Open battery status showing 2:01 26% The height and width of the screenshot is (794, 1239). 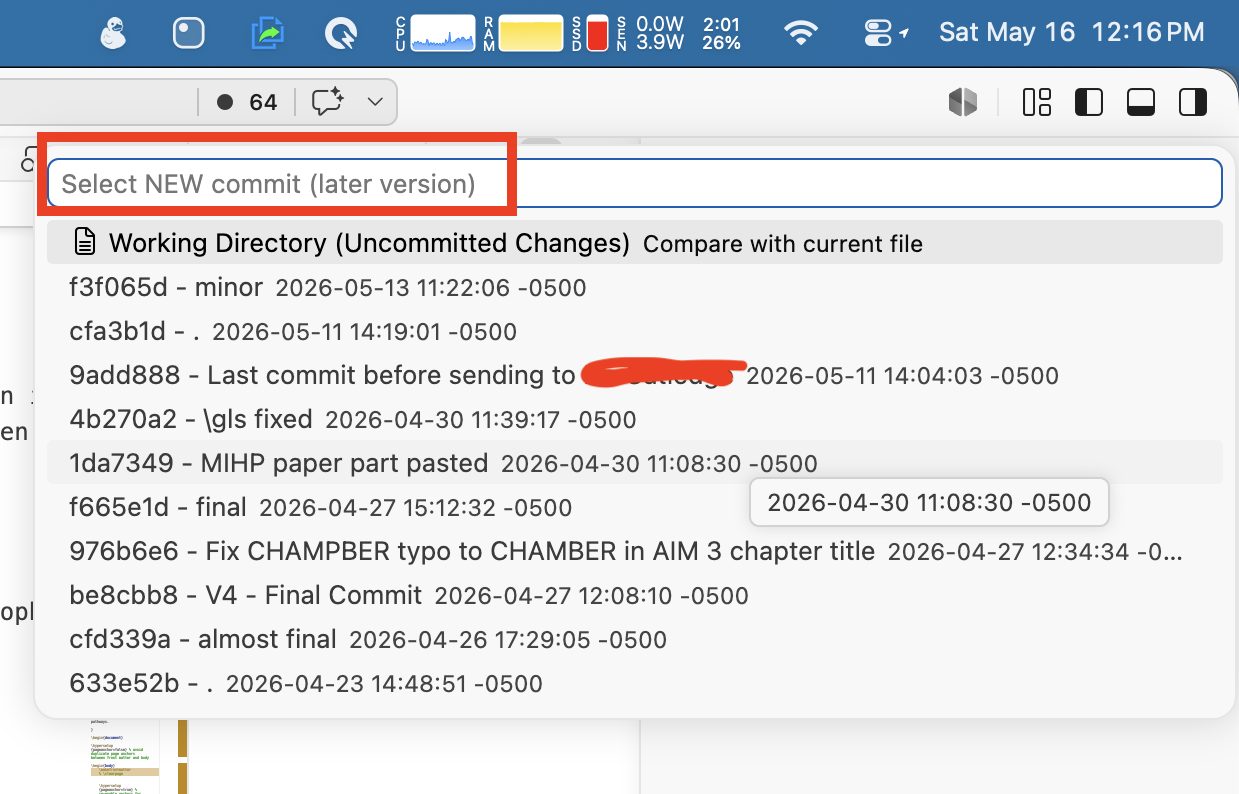tap(722, 34)
